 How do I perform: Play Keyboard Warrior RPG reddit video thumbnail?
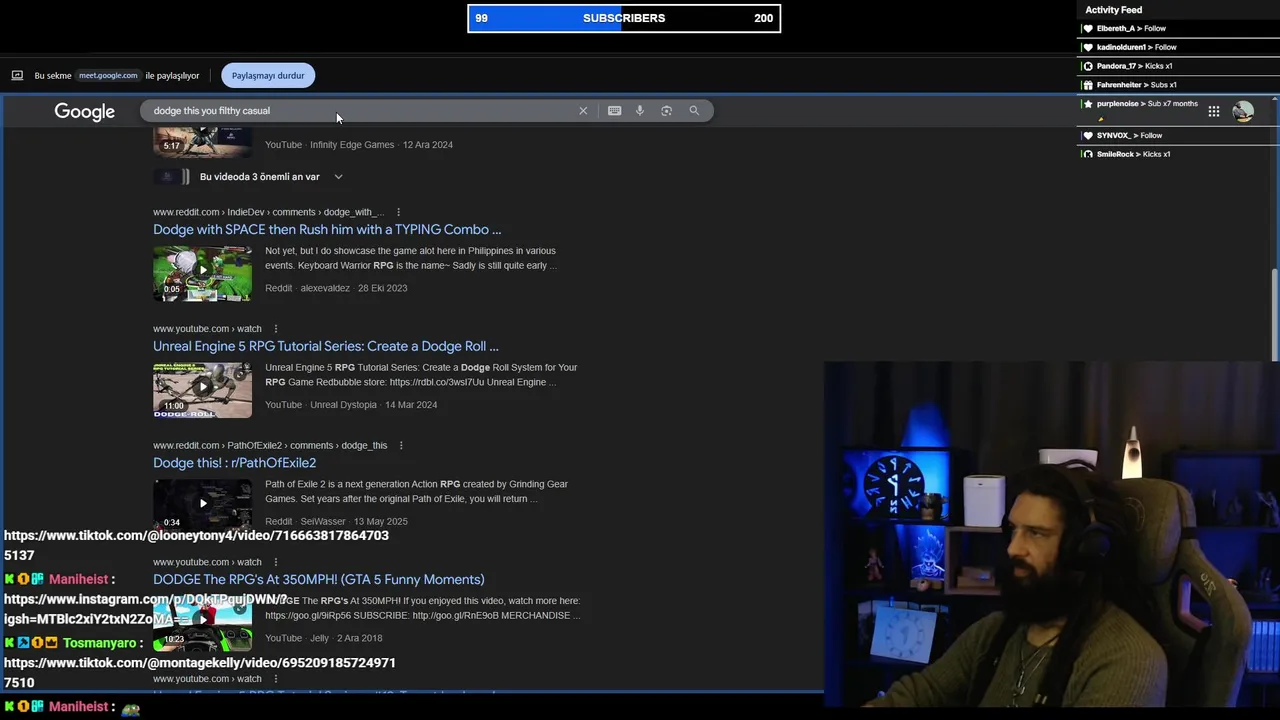tap(202, 272)
